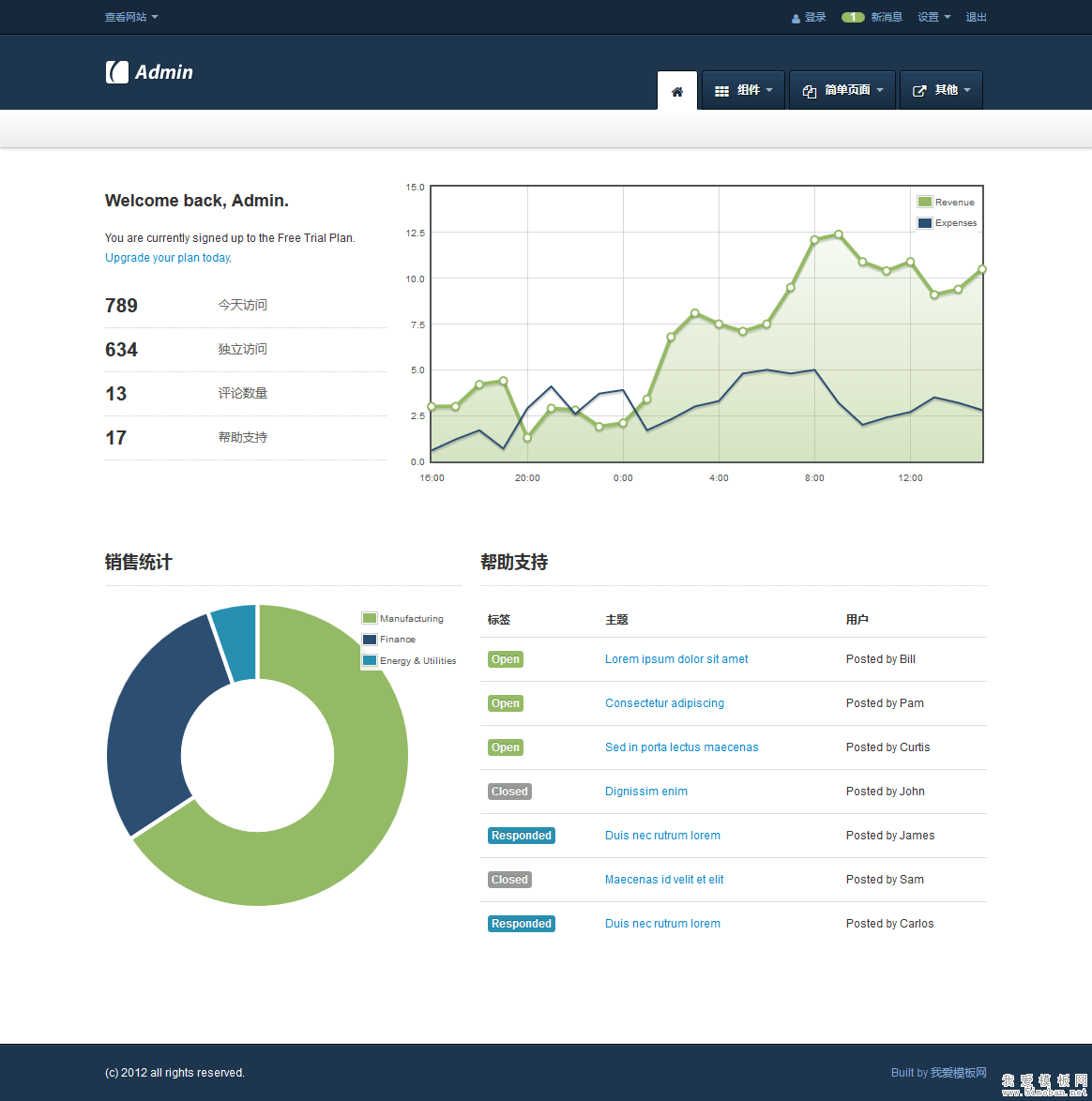
Task: Click the external link icon on 其他
Action: click(919, 91)
